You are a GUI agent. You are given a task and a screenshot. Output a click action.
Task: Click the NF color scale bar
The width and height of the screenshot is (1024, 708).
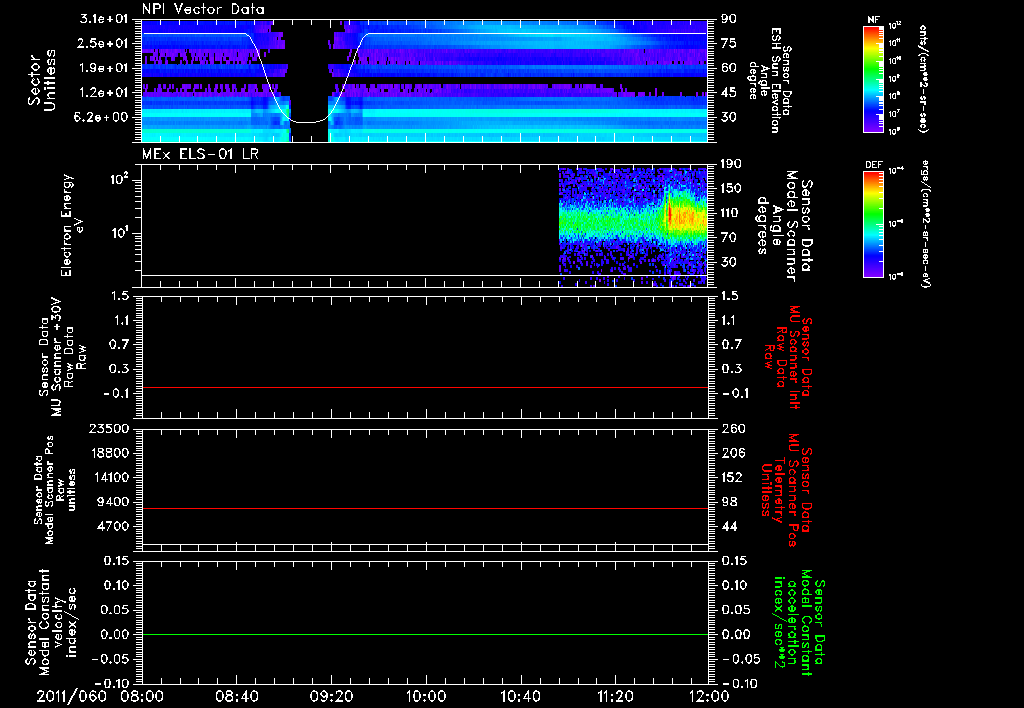[873, 79]
